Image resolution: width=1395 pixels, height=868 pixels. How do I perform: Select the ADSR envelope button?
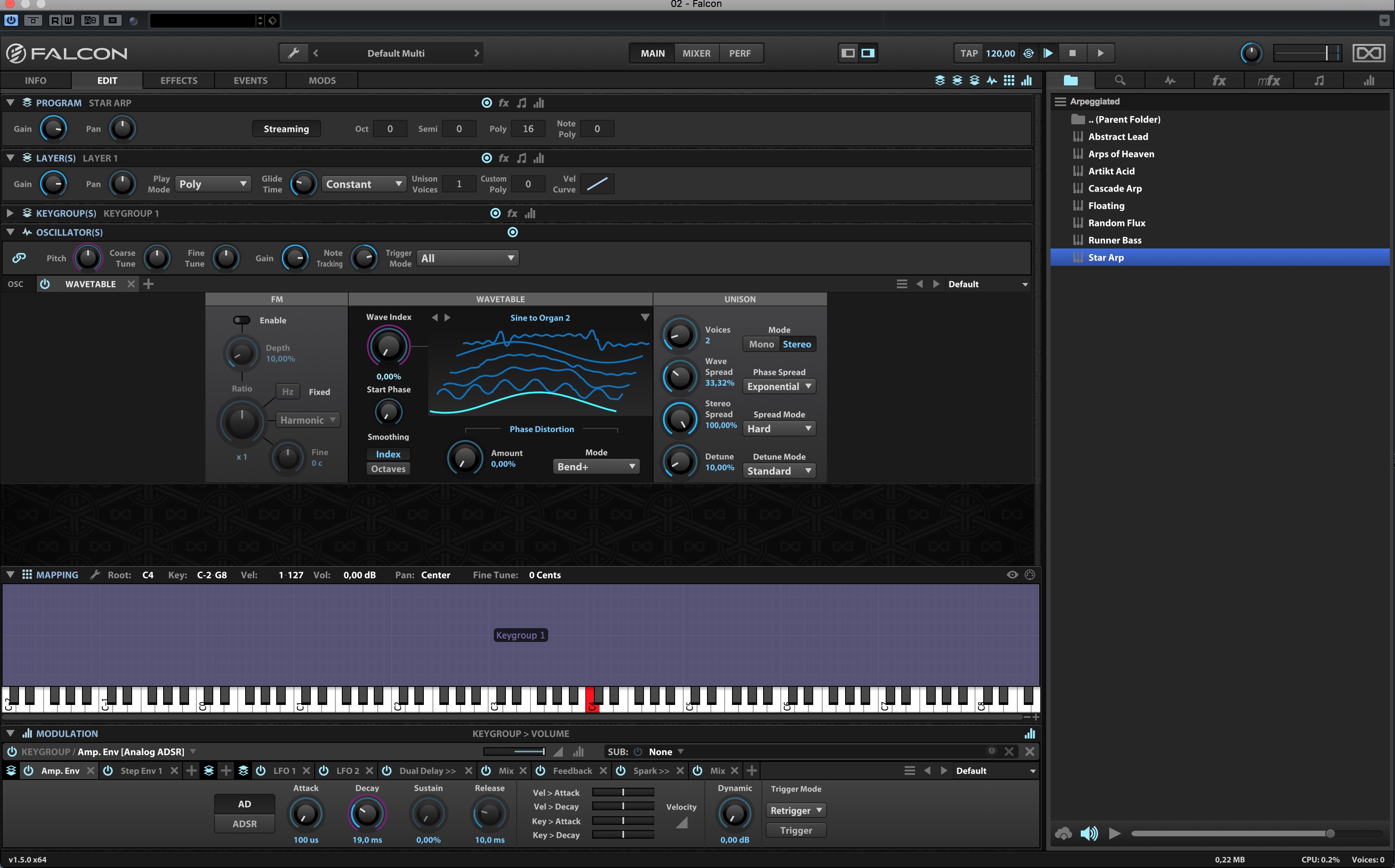coord(245,824)
